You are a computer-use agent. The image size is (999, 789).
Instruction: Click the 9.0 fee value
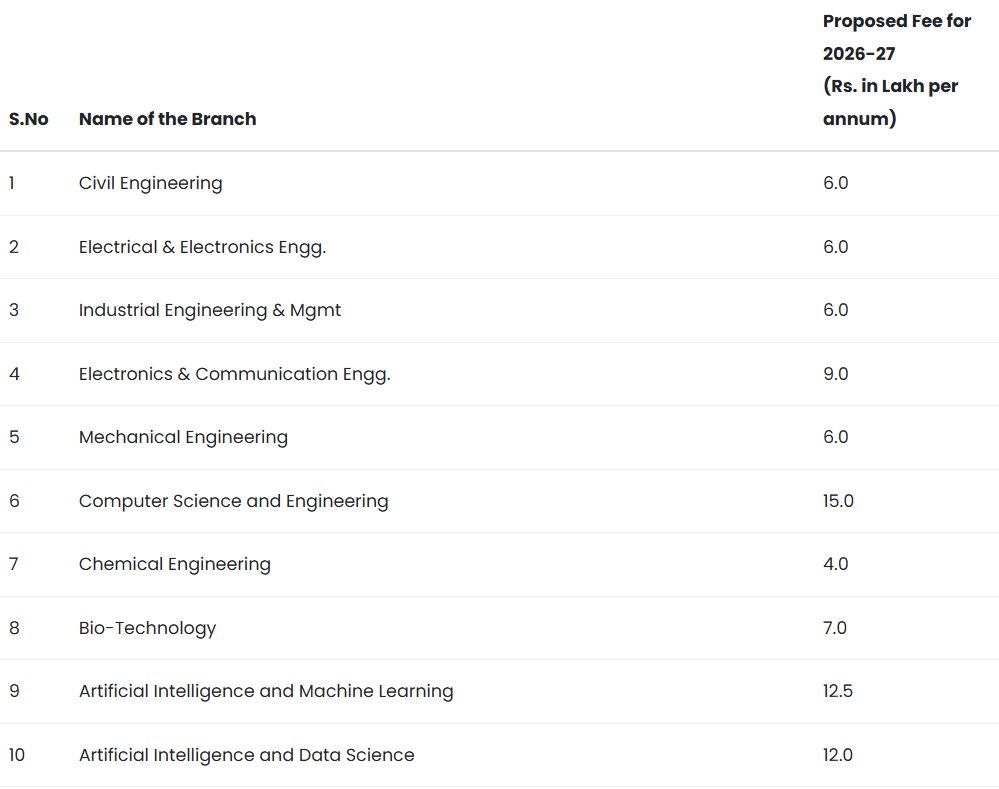[835, 374]
